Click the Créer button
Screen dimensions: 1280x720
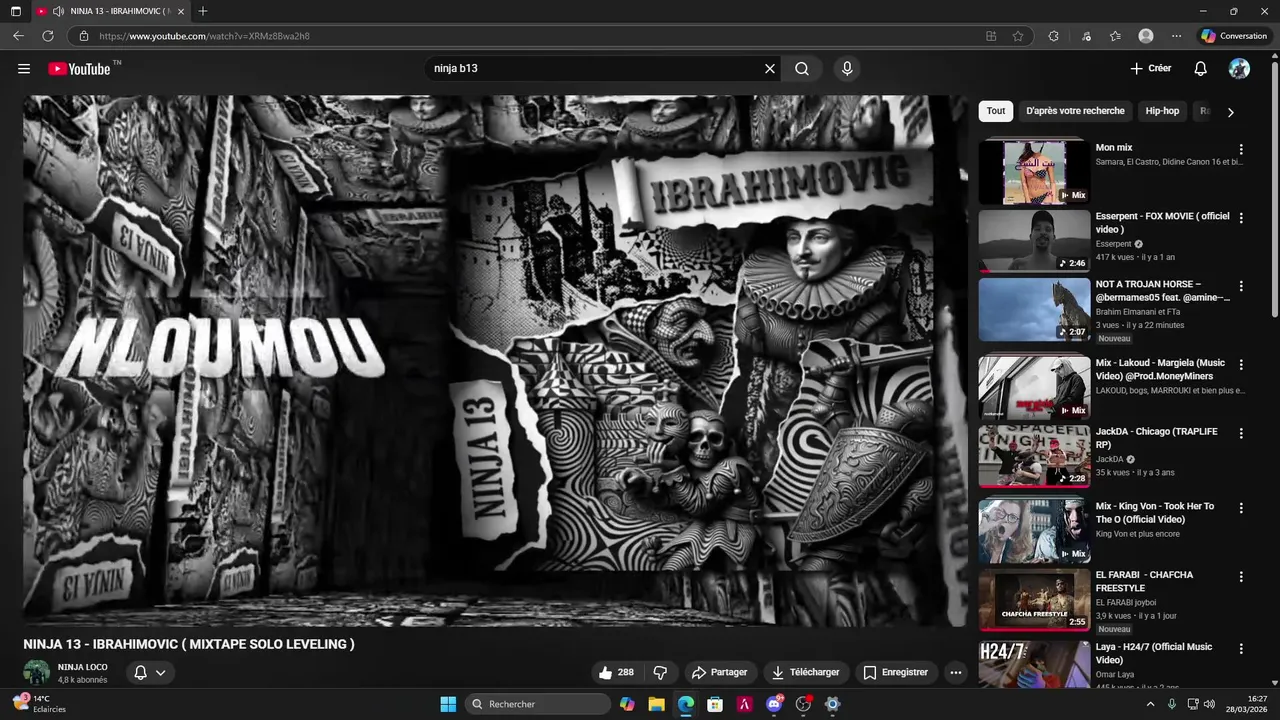[x=1150, y=69]
